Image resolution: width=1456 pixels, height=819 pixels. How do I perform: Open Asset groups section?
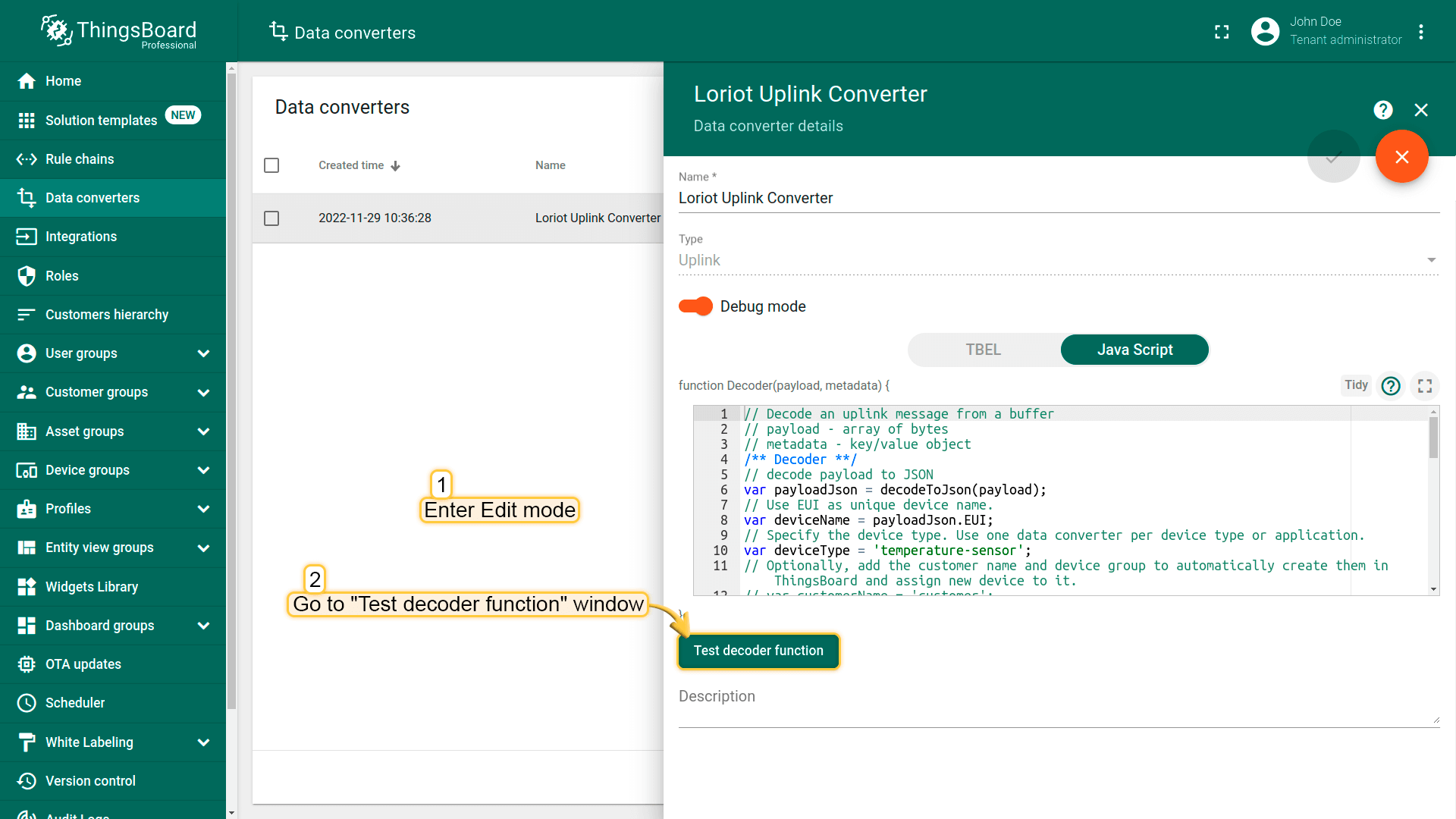84,431
